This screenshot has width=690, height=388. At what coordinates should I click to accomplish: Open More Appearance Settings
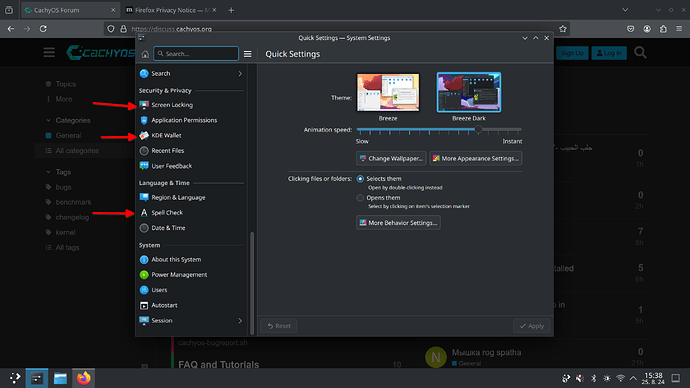pyautogui.click(x=476, y=158)
